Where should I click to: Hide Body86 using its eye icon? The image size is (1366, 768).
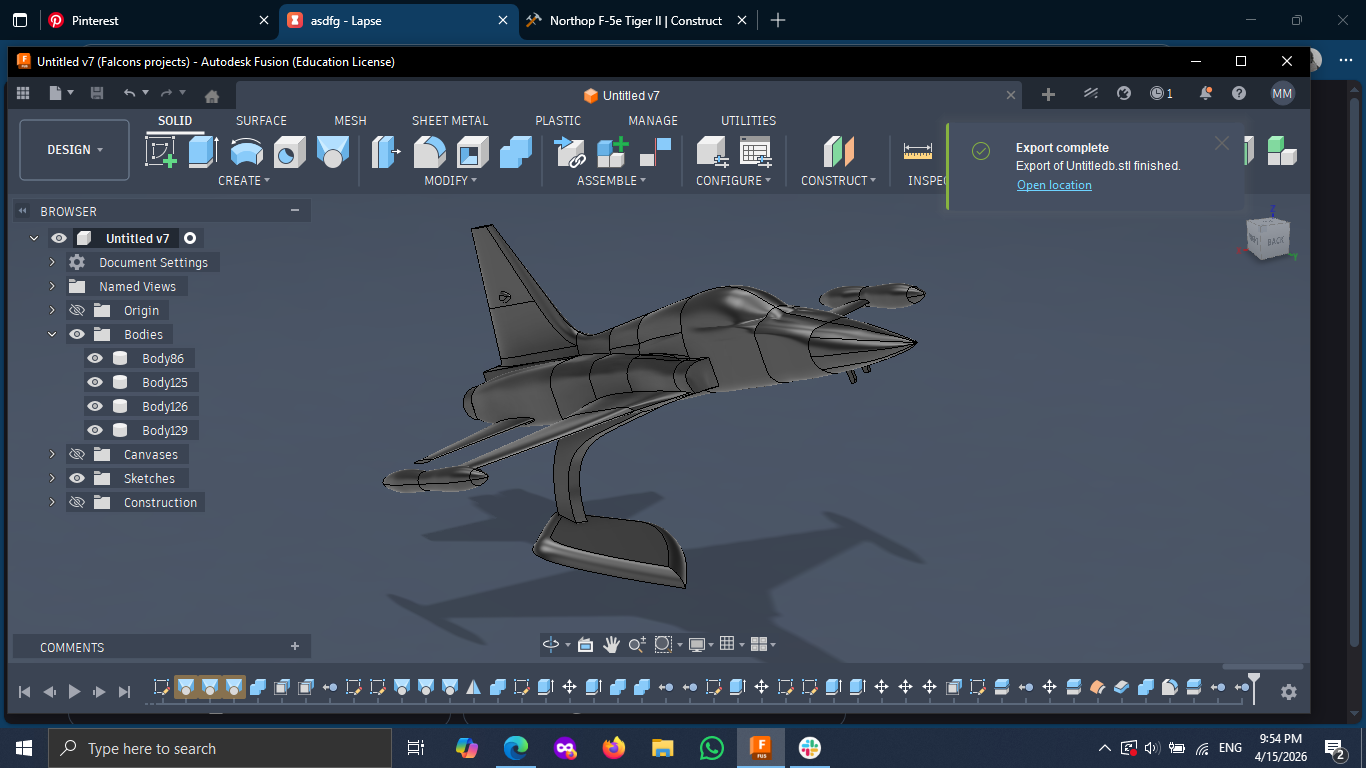(95, 358)
